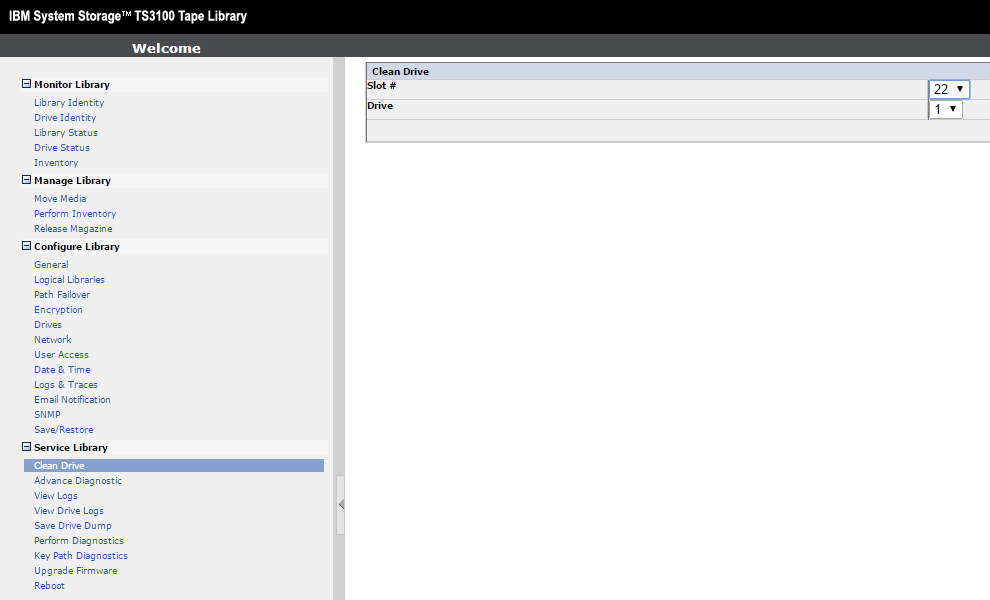990x600 pixels.
Task: Open Drive Identity page
Action: 65,117
